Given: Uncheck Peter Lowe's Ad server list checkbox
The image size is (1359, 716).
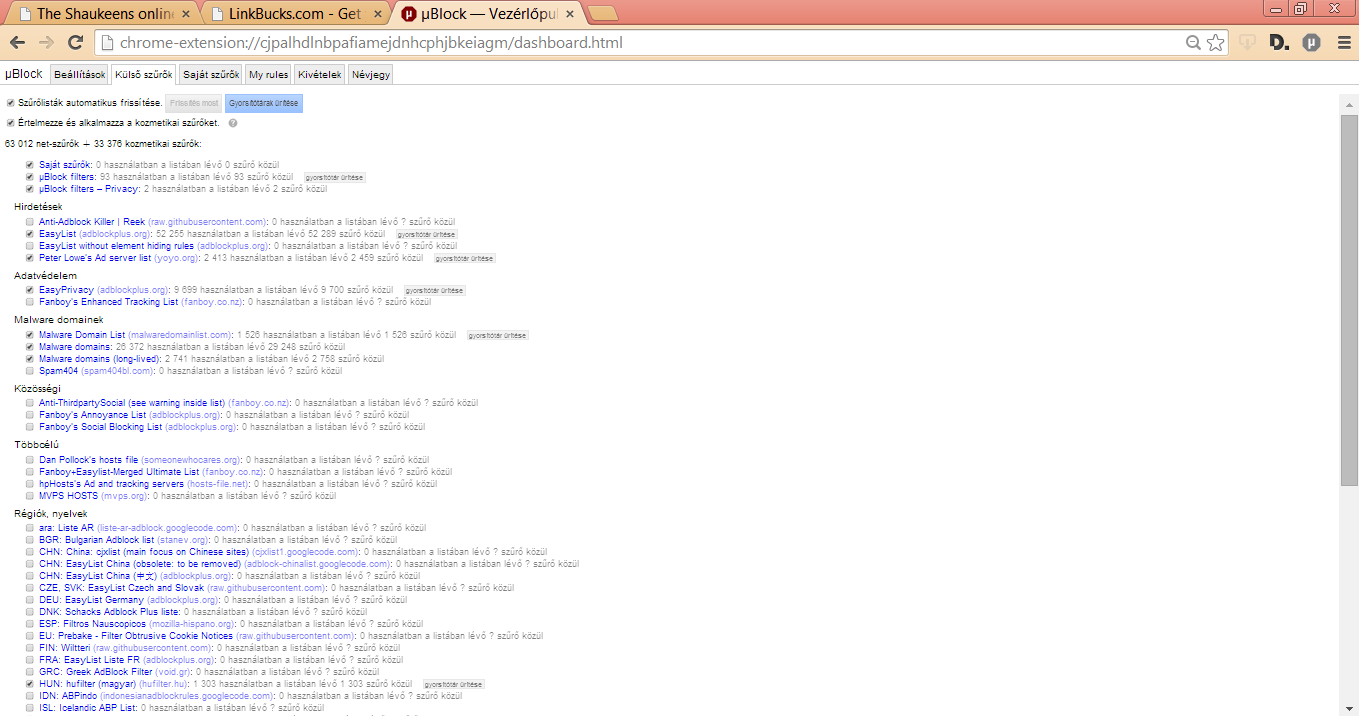Looking at the screenshot, I should tap(30, 258).
